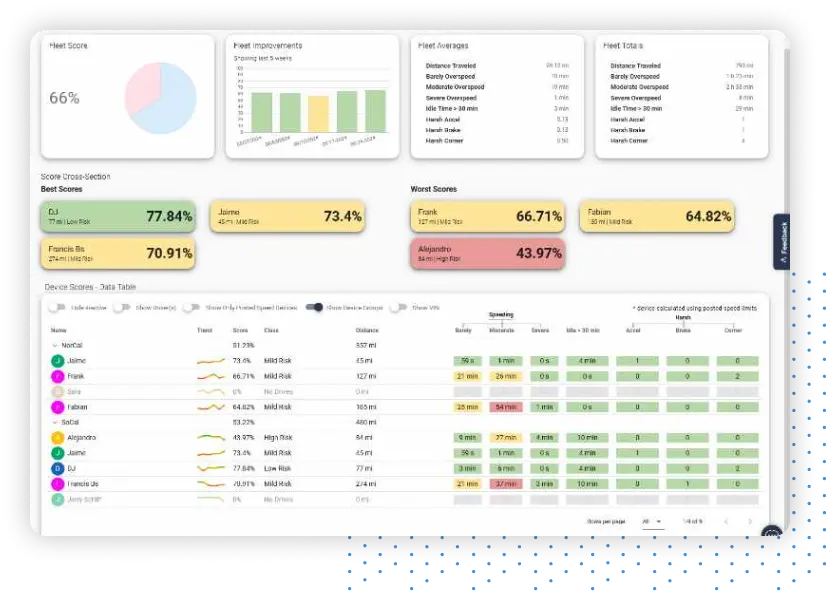Viewport: 827px width, 594px height.
Task: Click Alejandro's yellow avatar icon in table
Action: coord(57,438)
